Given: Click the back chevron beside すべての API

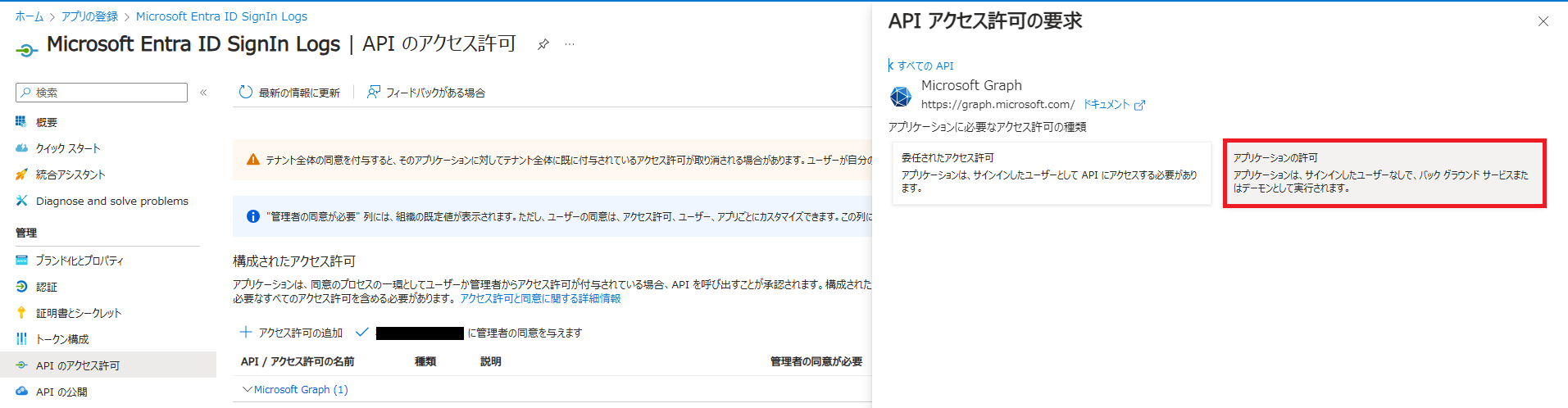Looking at the screenshot, I should pyautogui.click(x=891, y=66).
